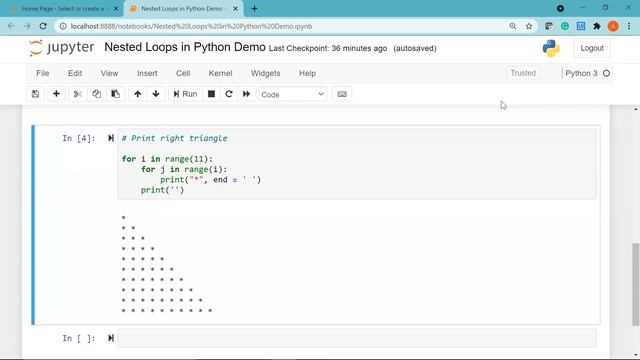
Task: Open the Insert menu
Action: 147,73
